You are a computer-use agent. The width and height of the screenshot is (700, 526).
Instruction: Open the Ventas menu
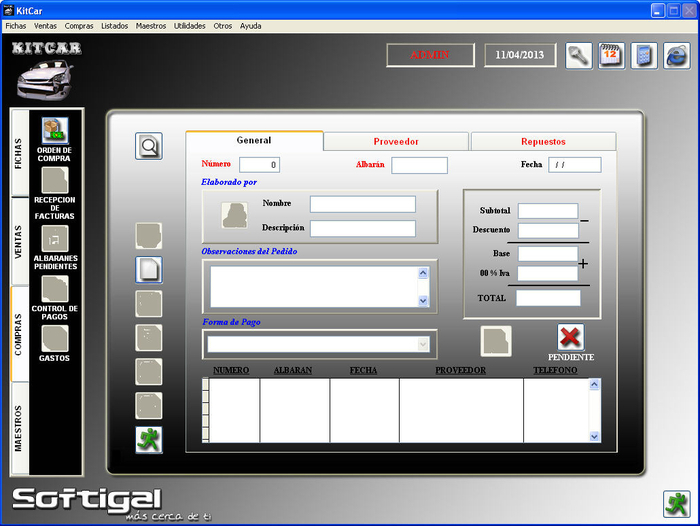[46, 26]
